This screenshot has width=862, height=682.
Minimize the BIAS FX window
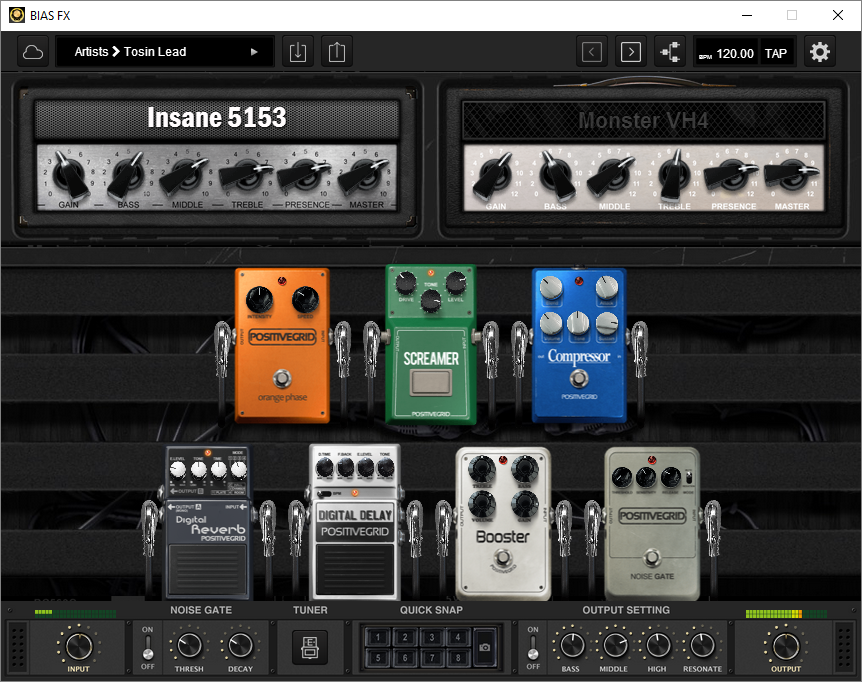click(x=747, y=15)
